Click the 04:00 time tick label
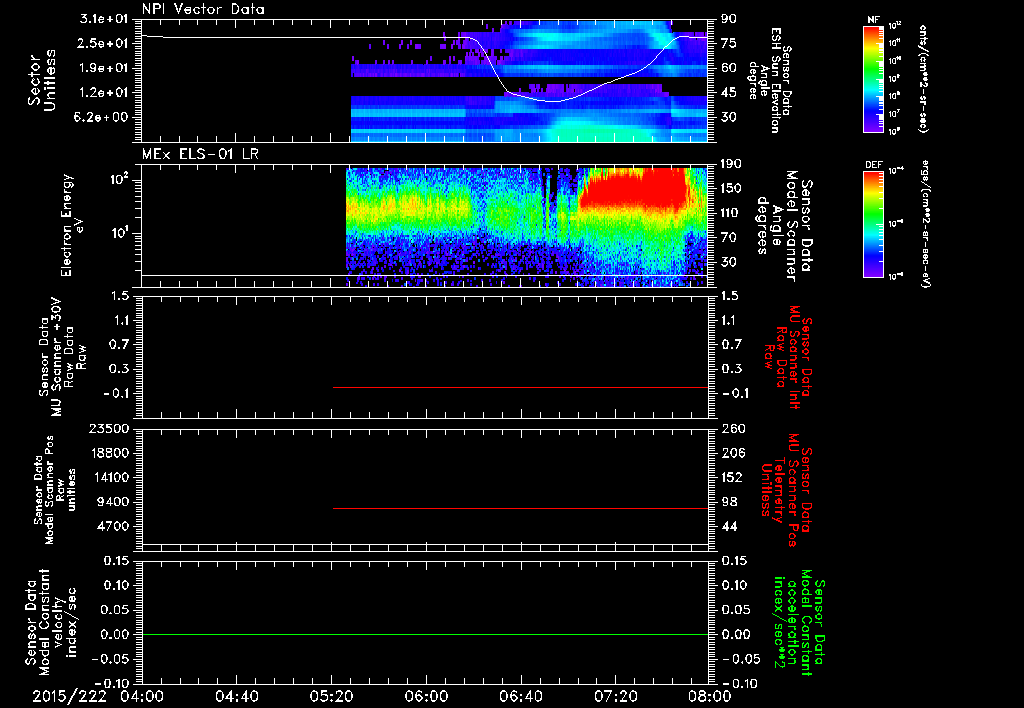The height and width of the screenshot is (708, 1024). [x=141, y=696]
